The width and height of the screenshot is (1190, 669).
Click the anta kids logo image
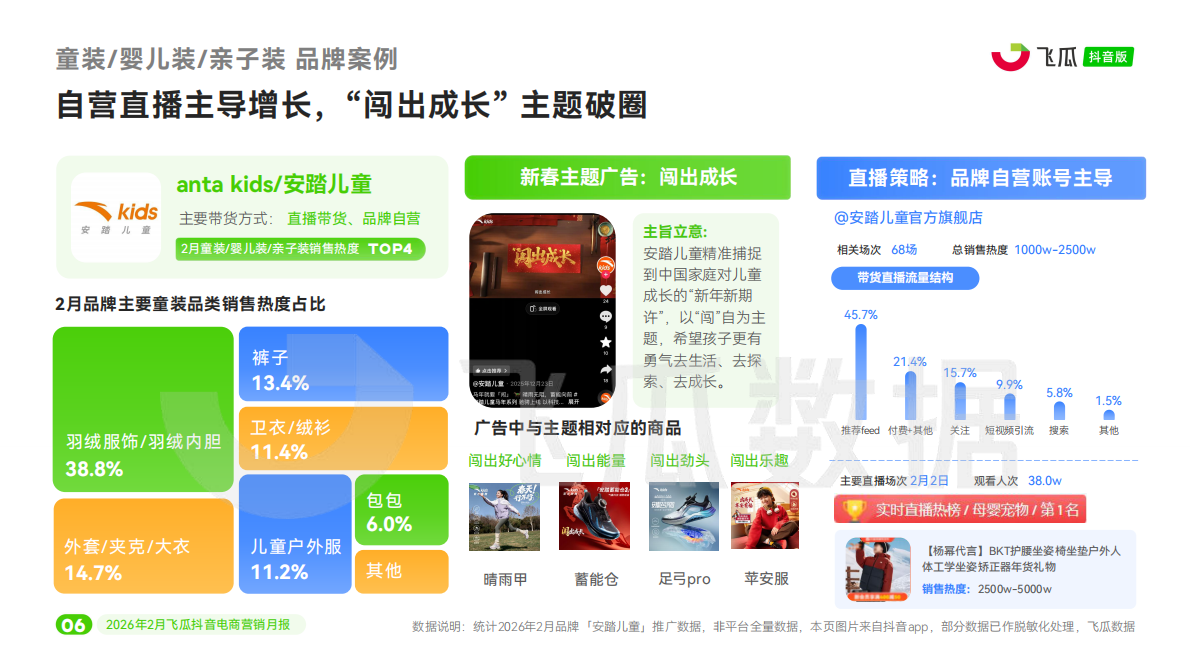(116, 217)
